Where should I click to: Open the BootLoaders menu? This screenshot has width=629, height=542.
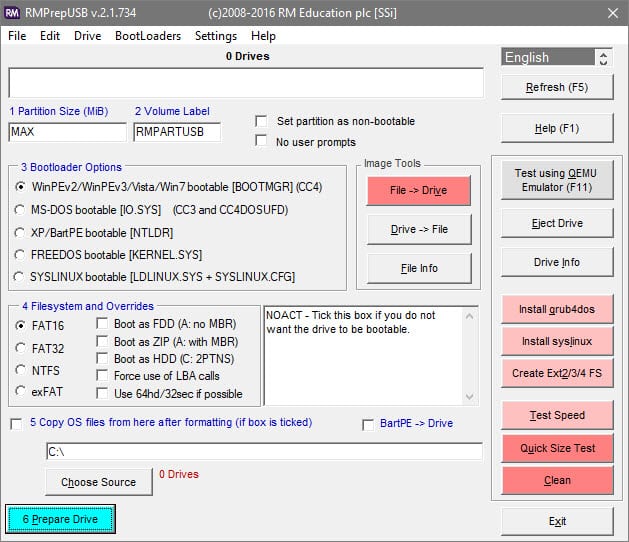pyautogui.click(x=148, y=36)
